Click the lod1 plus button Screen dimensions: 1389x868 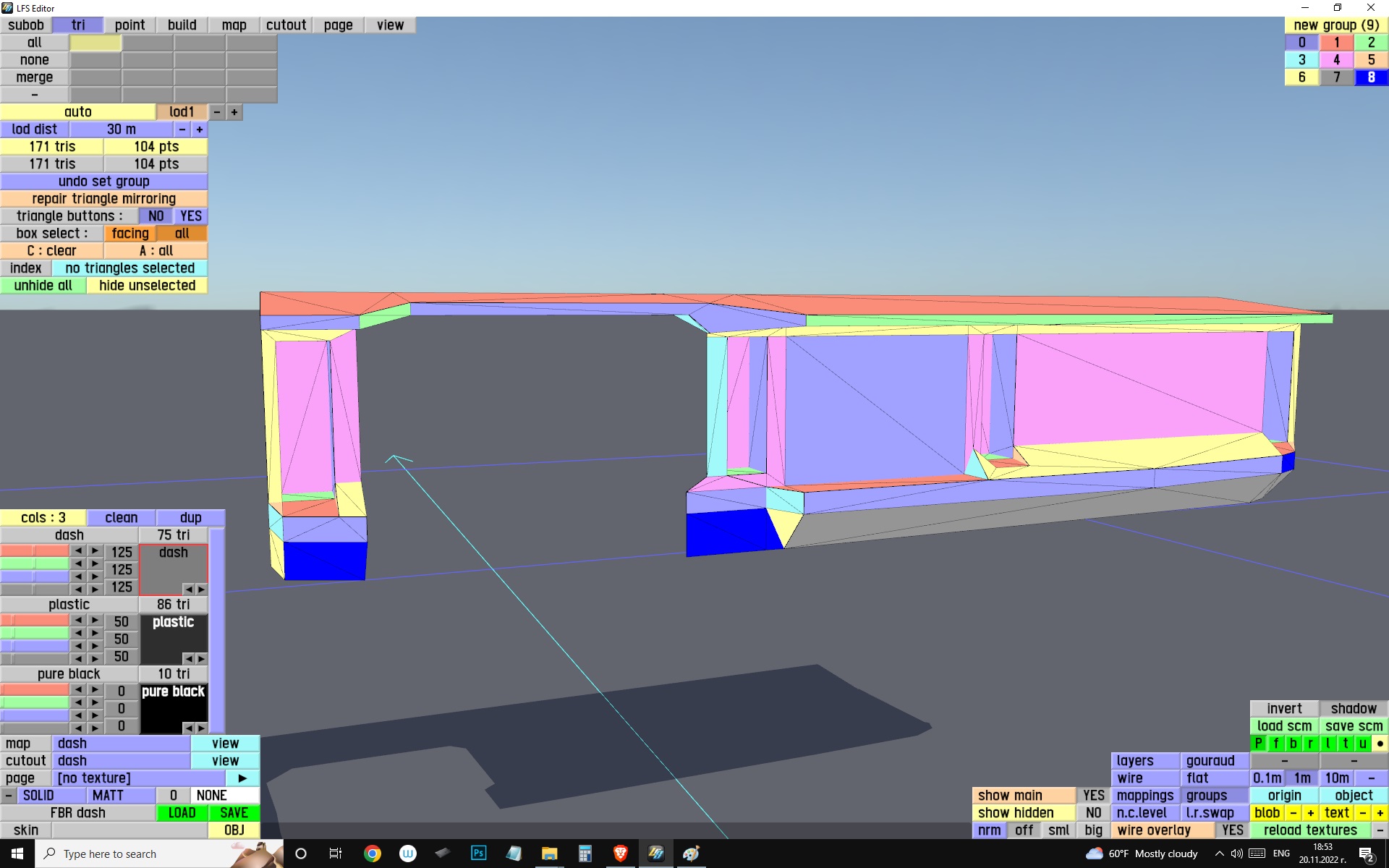click(234, 112)
